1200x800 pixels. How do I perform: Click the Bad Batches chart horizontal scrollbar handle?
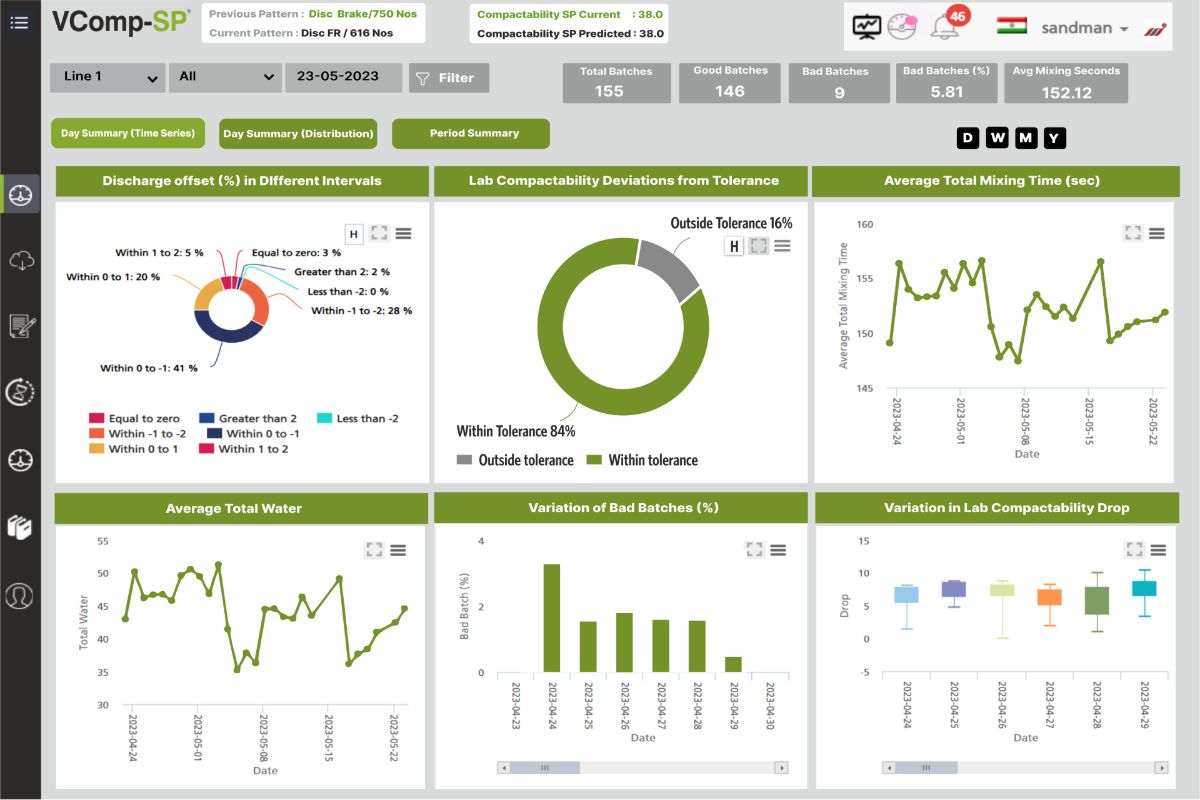pyautogui.click(x=546, y=768)
